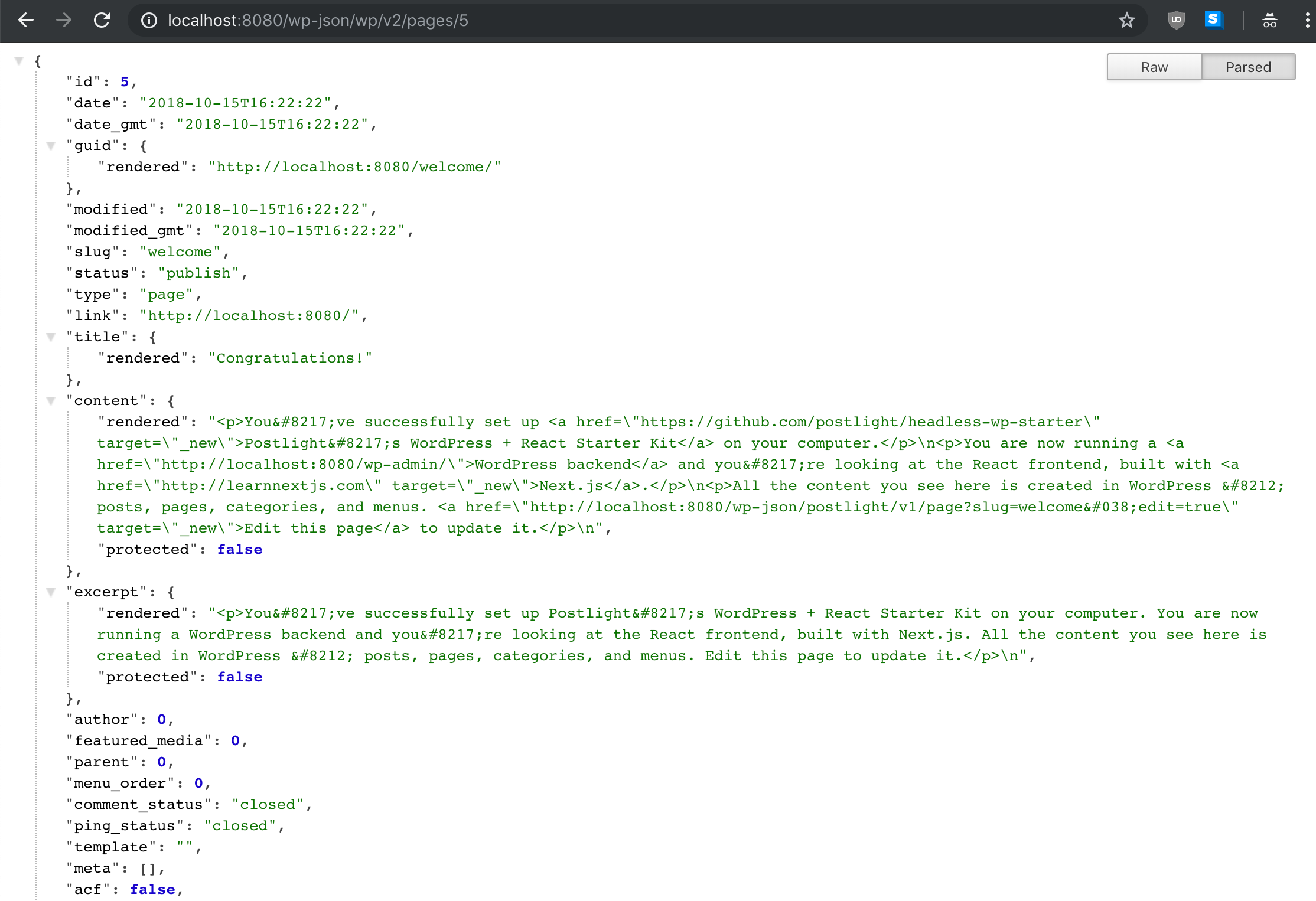Open the welcome guid rendered link
1316x901 pixels.
click(x=354, y=167)
